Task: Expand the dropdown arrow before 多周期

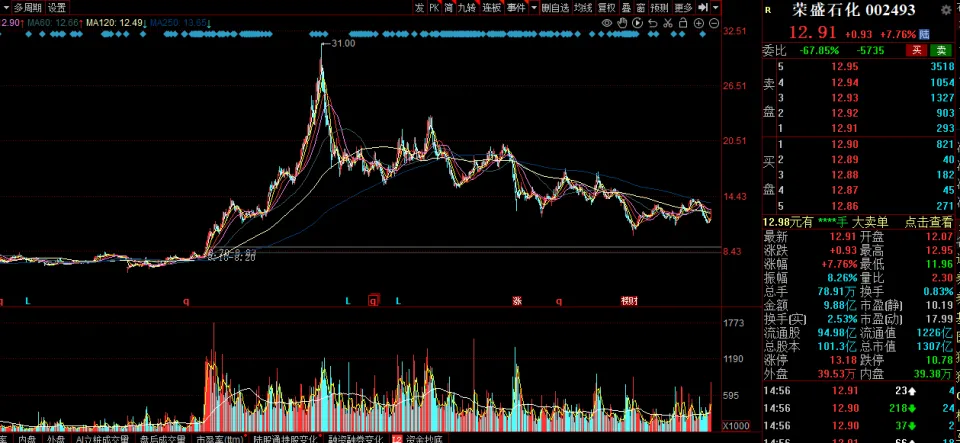Action: point(5,7)
